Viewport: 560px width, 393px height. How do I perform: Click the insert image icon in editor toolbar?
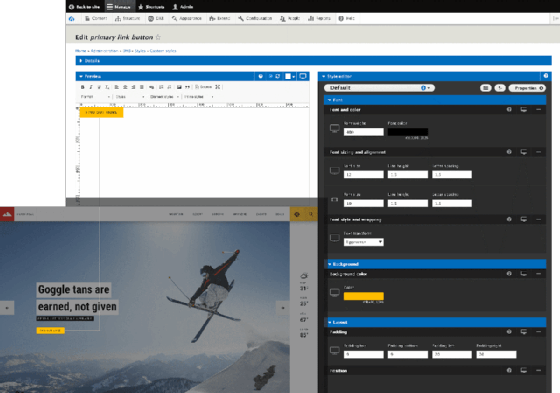coord(179,87)
